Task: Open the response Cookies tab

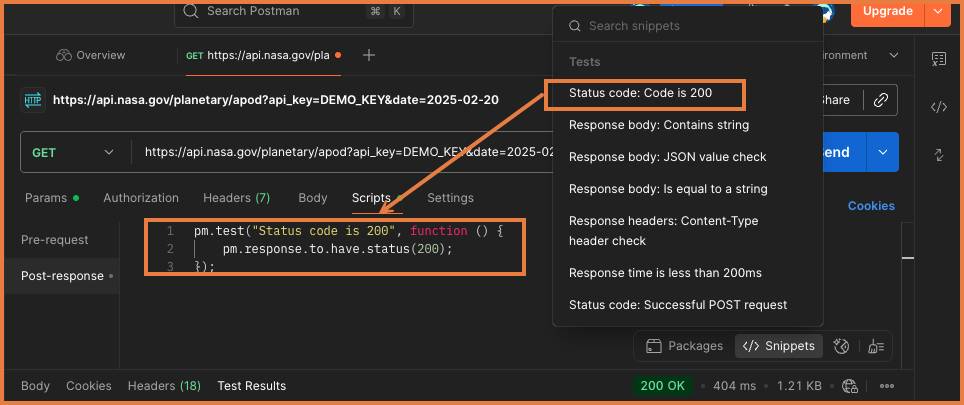Action: point(89,386)
